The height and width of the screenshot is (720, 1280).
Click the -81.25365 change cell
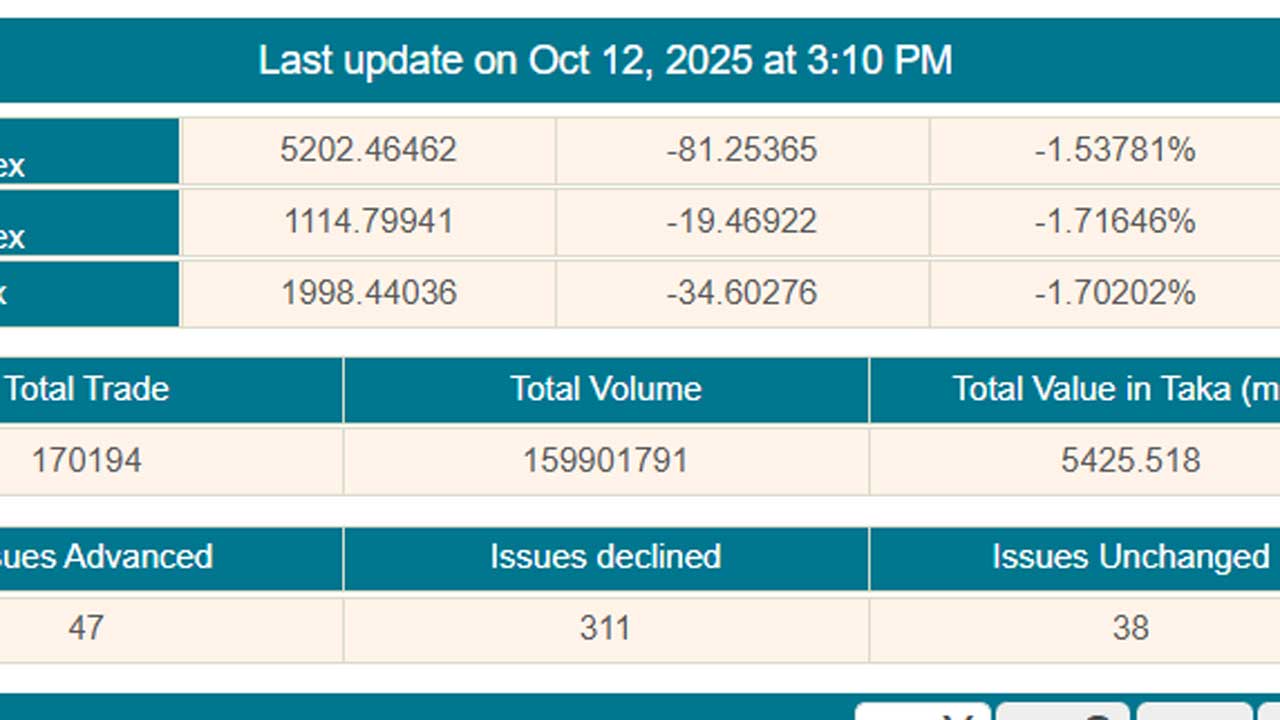click(x=742, y=150)
